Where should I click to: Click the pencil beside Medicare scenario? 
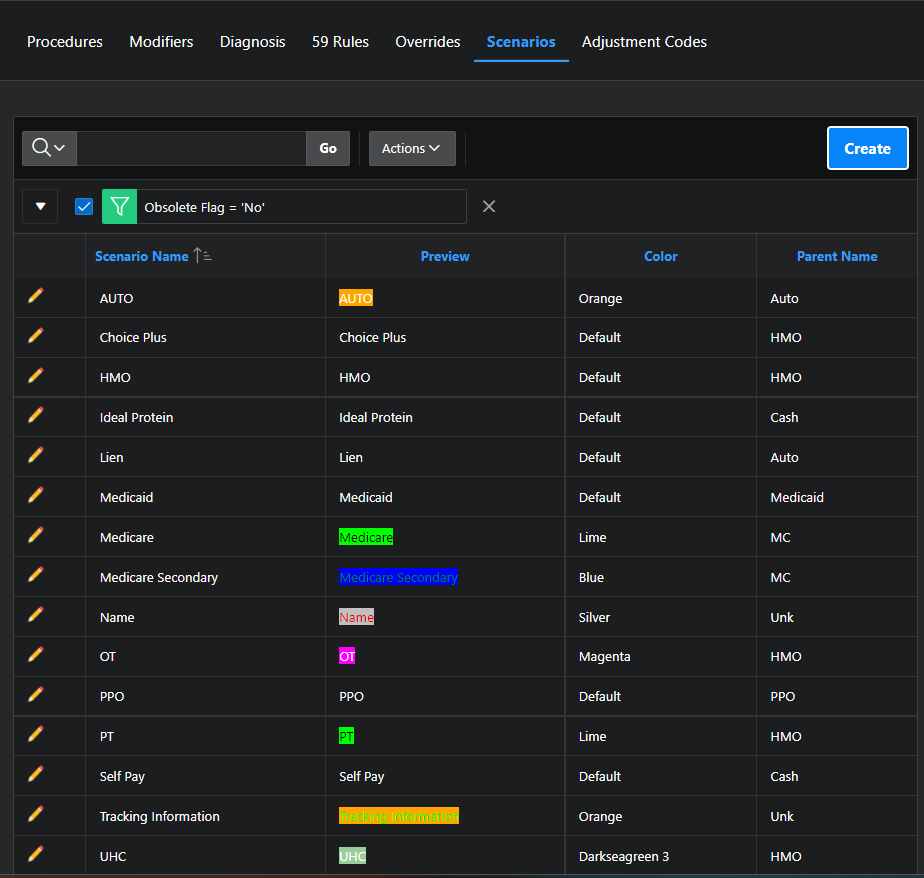click(x=36, y=535)
